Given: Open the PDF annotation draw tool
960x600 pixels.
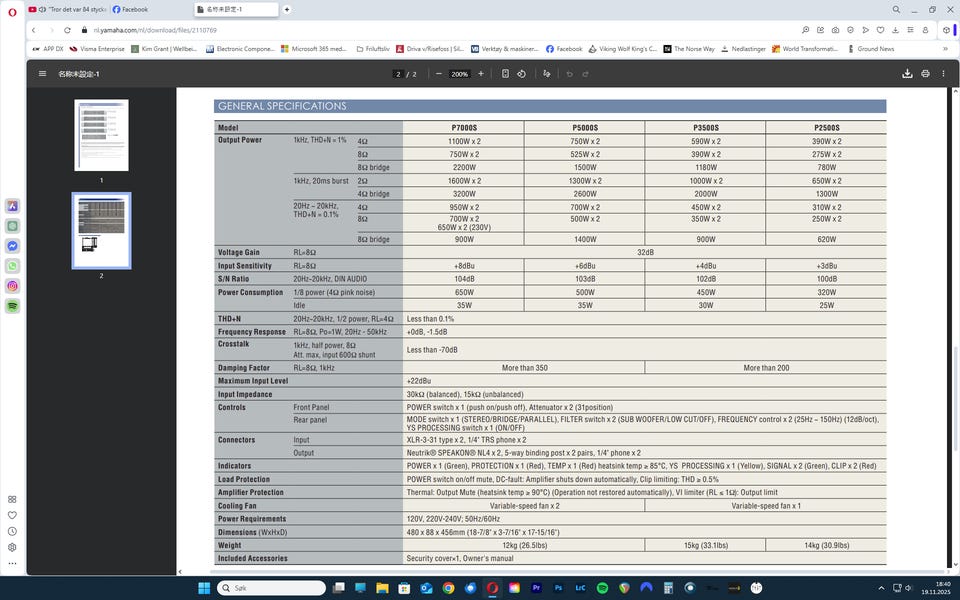Looking at the screenshot, I should [547, 73].
